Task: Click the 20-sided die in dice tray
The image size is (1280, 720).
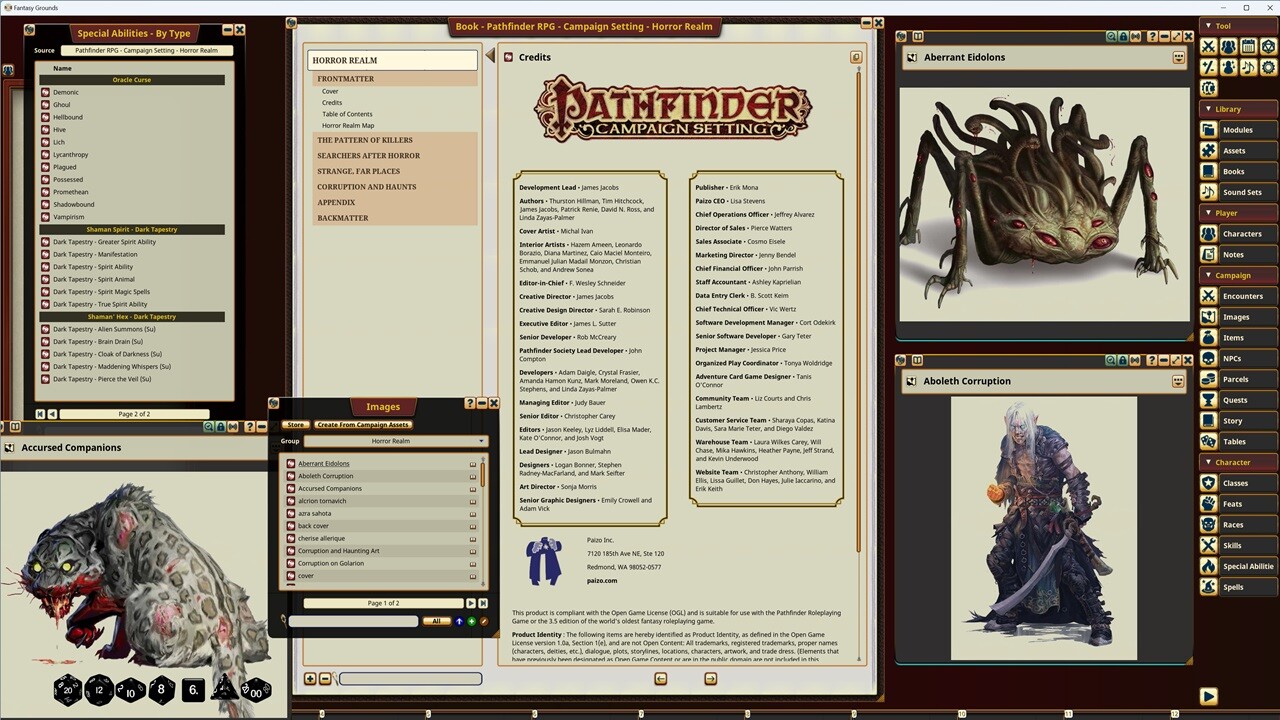Action: [68, 689]
